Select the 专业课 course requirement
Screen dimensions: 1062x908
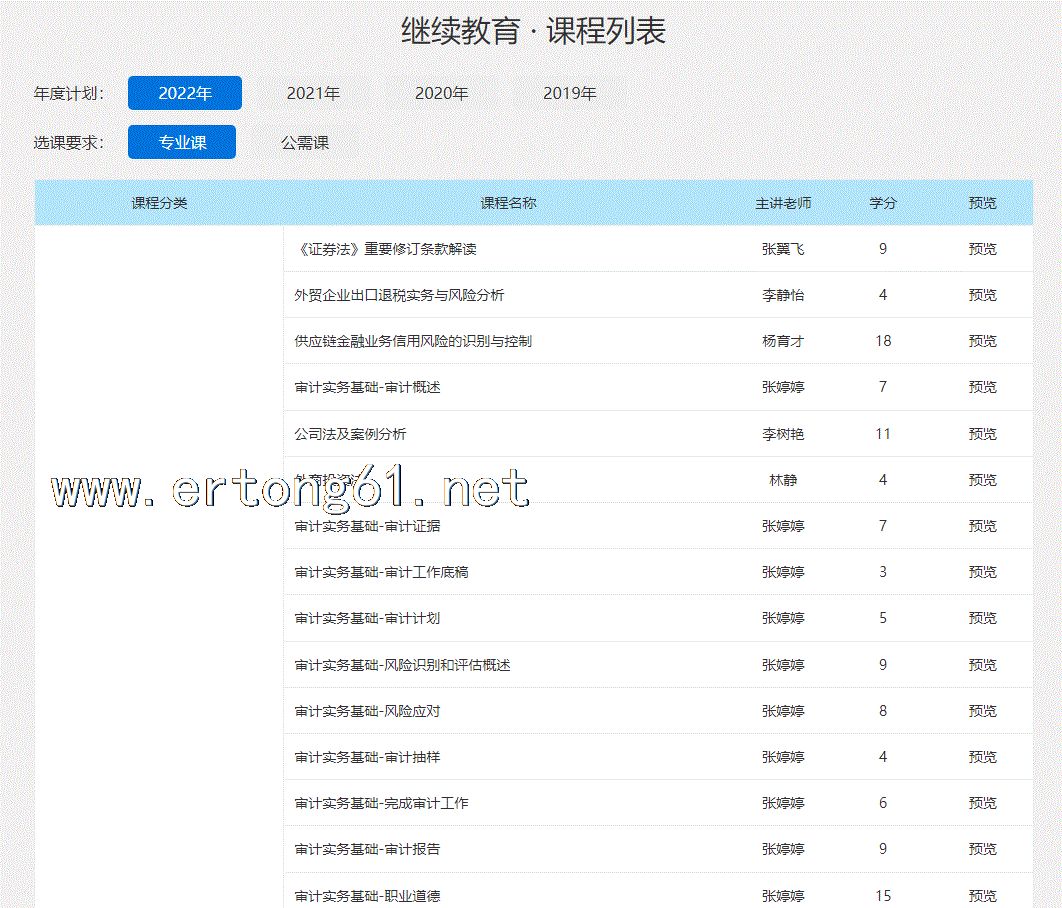pos(182,142)
